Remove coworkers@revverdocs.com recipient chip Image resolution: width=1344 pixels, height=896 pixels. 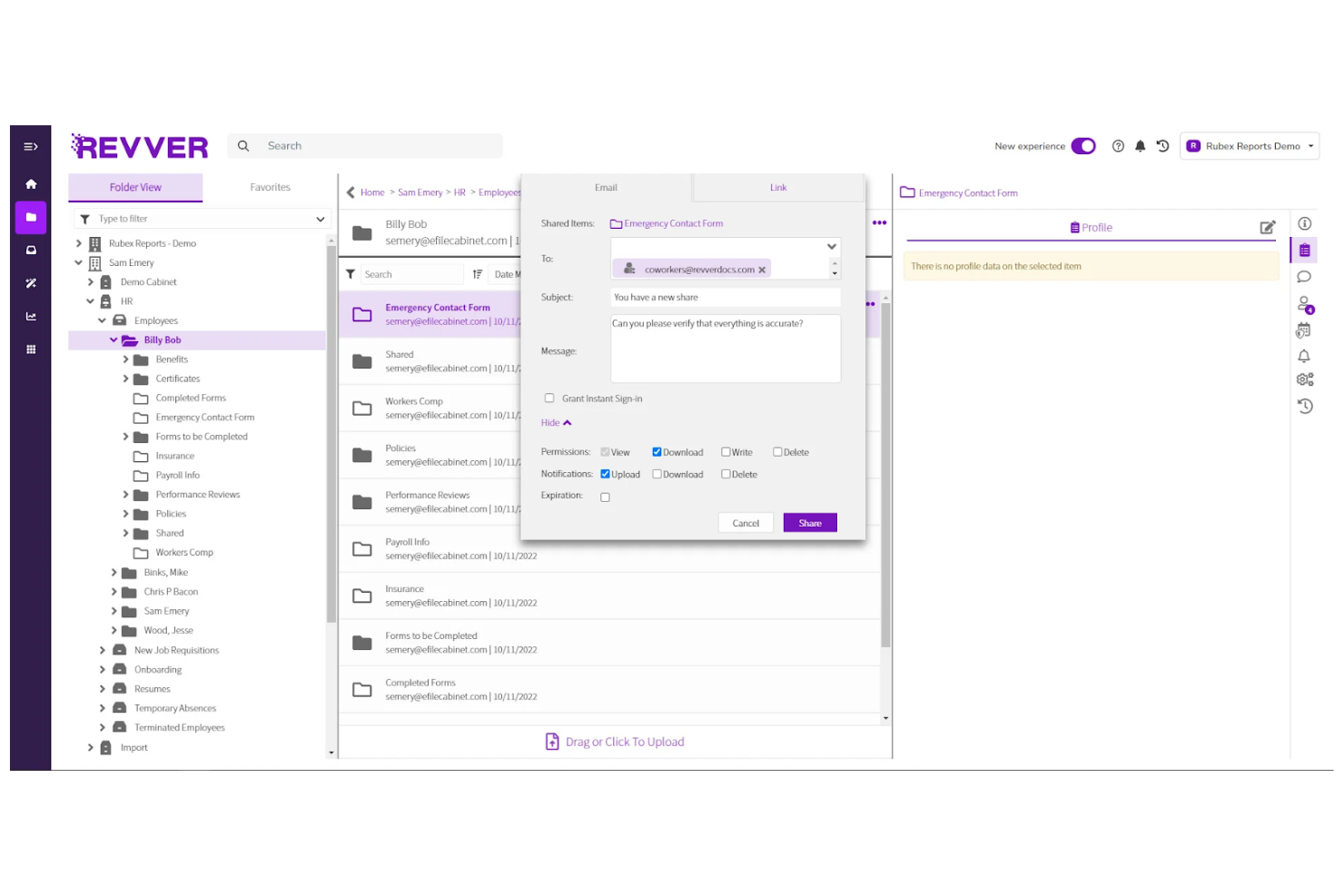coord(763,269)
